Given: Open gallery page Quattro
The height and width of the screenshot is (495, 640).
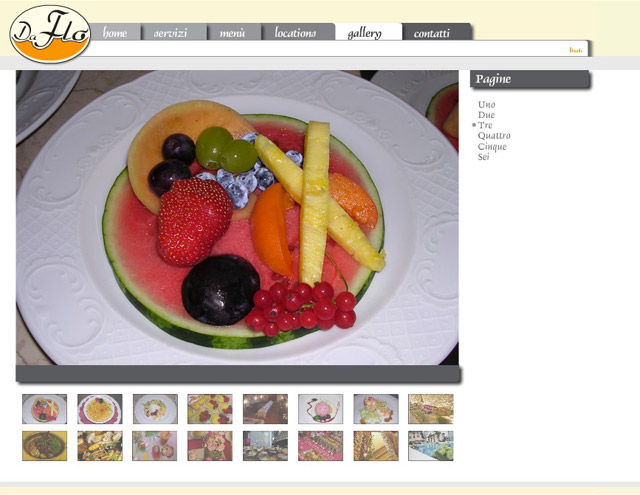Looking at the screenshot, I should pyautogui.click(x=494, y=136).
